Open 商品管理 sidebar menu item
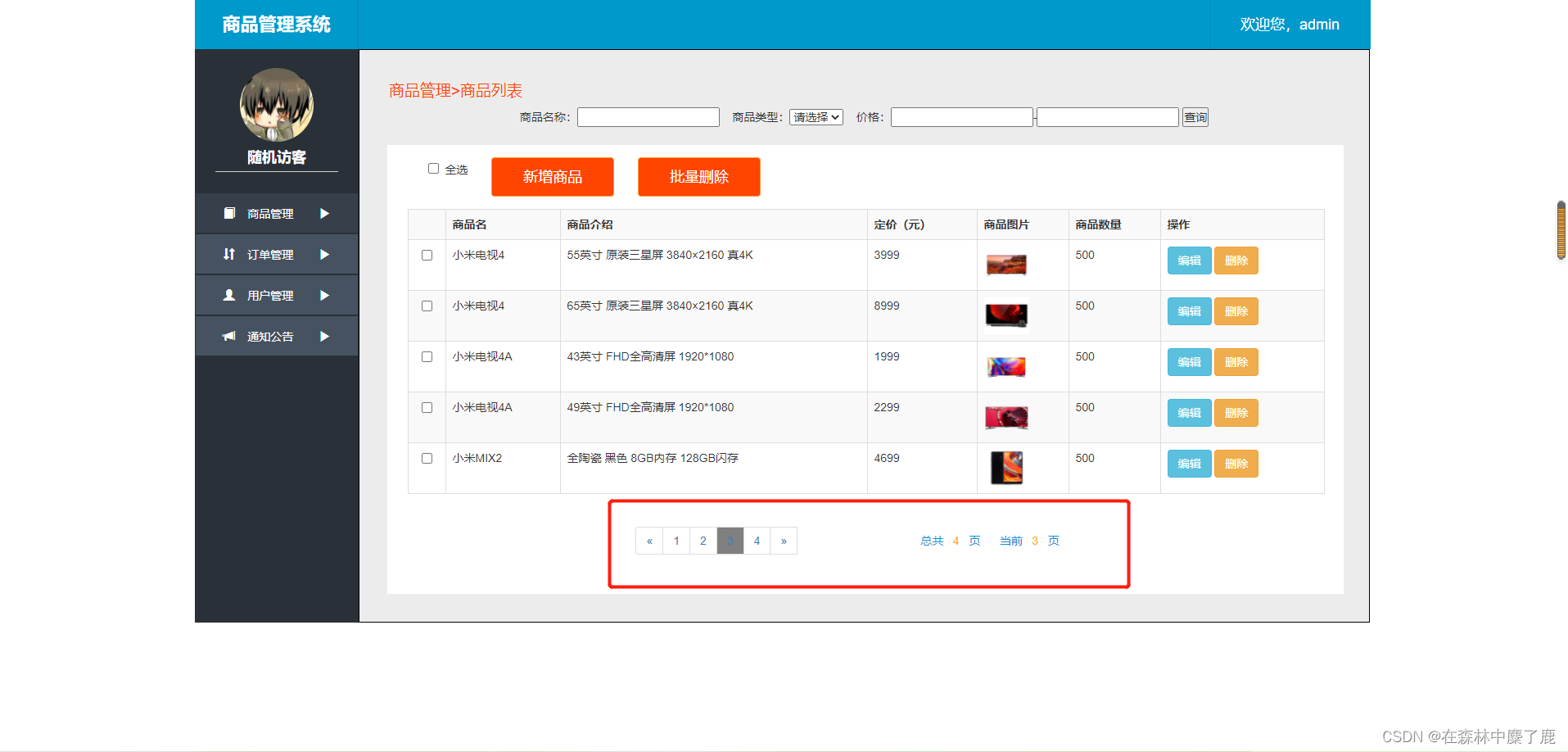The width and height of the screenshot is (1568, 752). pyautogui.click(x=277, y=213)
